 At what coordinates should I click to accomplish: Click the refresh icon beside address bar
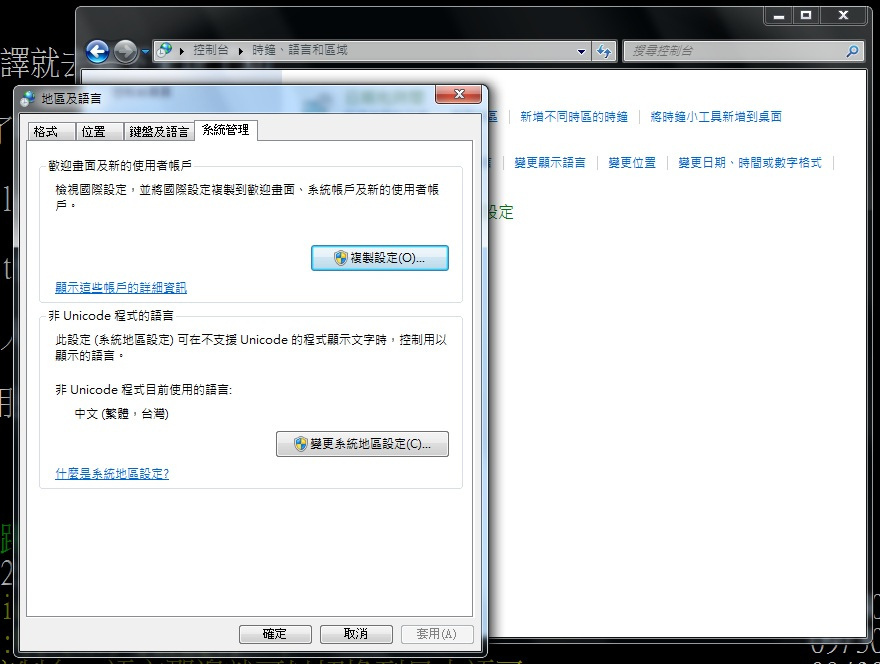tap(604, 51)
